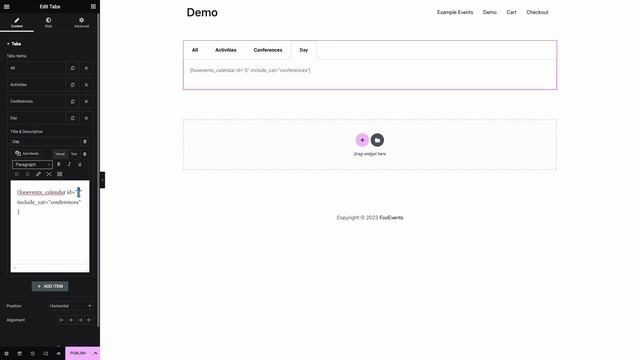This screenshot has width=640, height=360.
Task: Open dynamic tags for the description editor
Action: 85,154
